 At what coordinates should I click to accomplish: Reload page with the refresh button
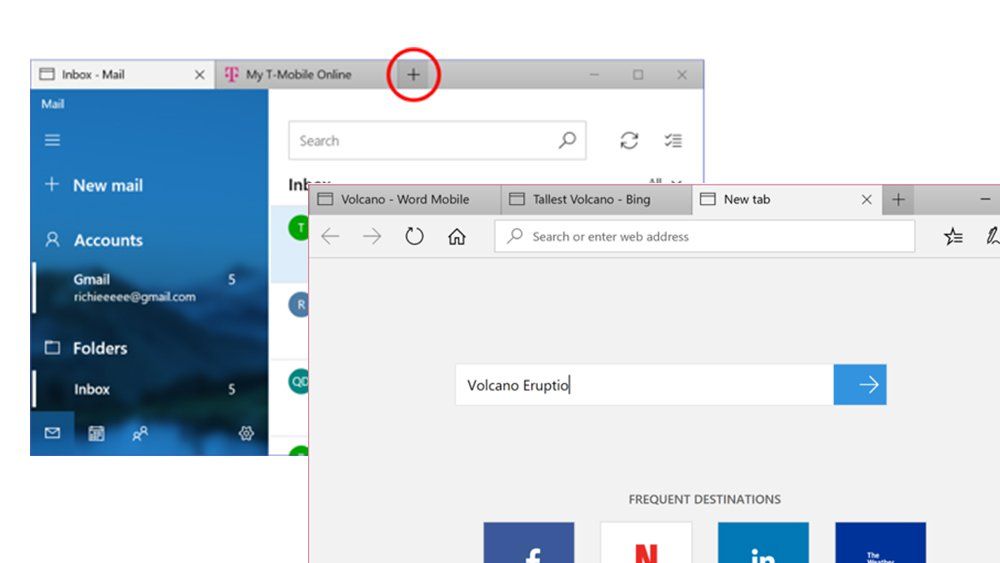[x=414, y=237]
